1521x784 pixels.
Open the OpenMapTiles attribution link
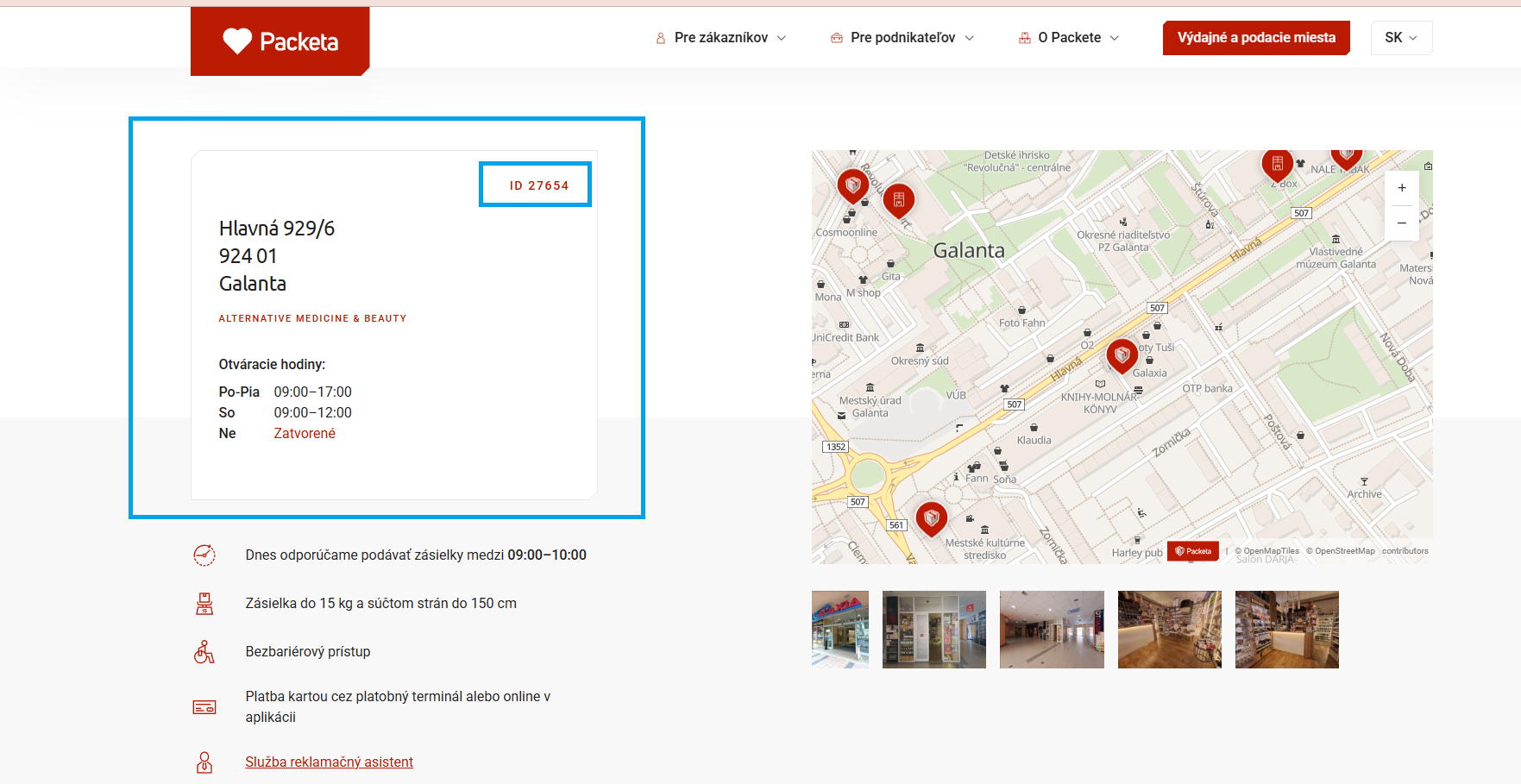[1266, 551]
